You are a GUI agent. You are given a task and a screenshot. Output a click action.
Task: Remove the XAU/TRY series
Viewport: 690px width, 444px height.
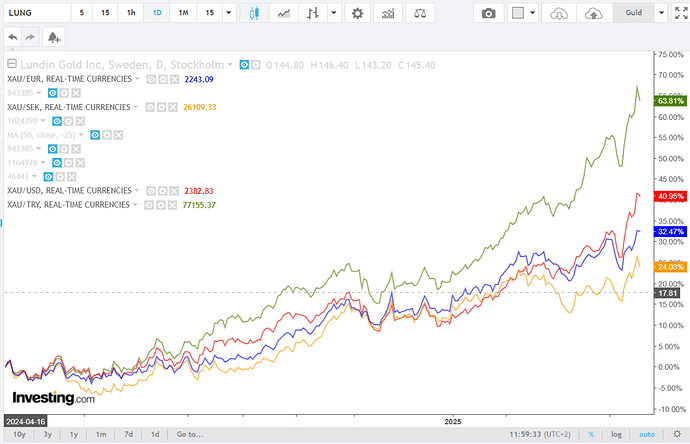click(x=172, y=205)
